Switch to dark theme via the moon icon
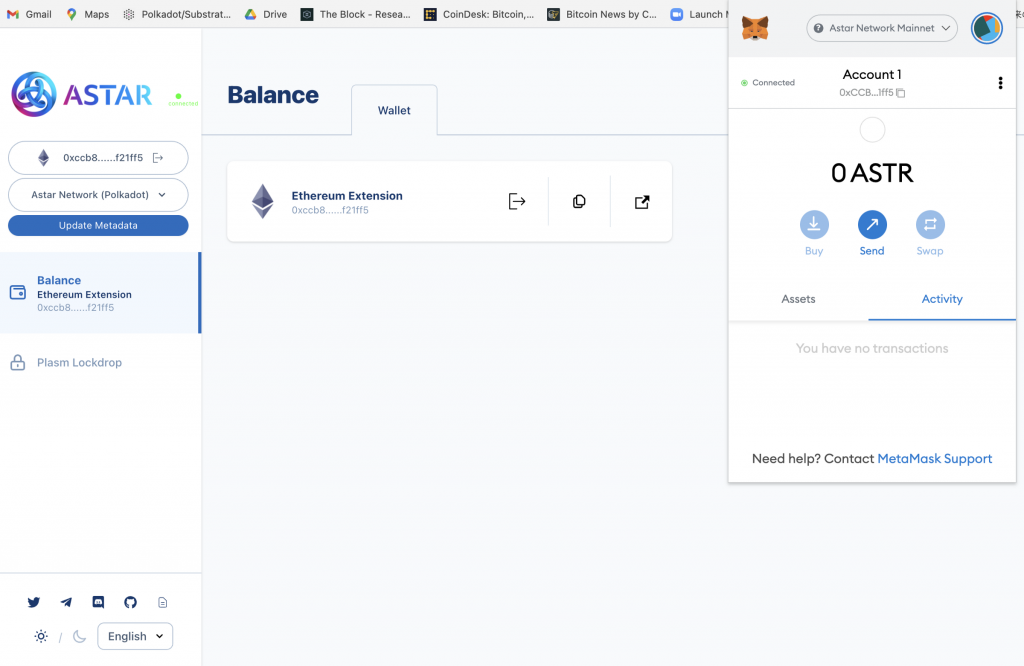1024x666 pixels. [80, 636]
